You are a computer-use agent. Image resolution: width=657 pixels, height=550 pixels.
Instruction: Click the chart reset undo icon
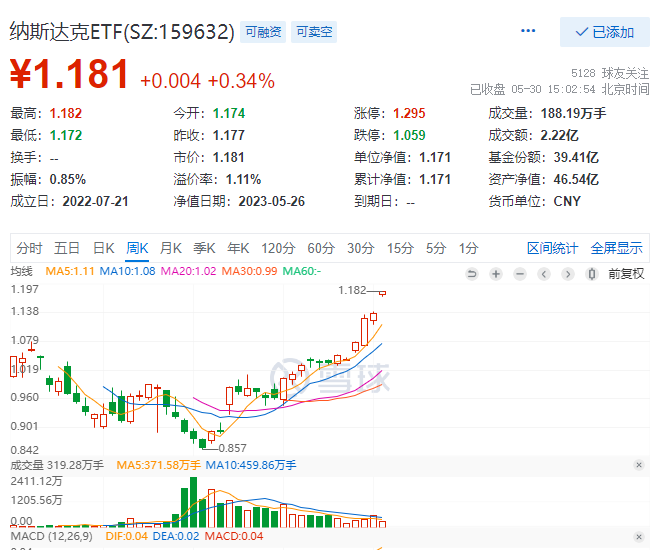[472, 274]
